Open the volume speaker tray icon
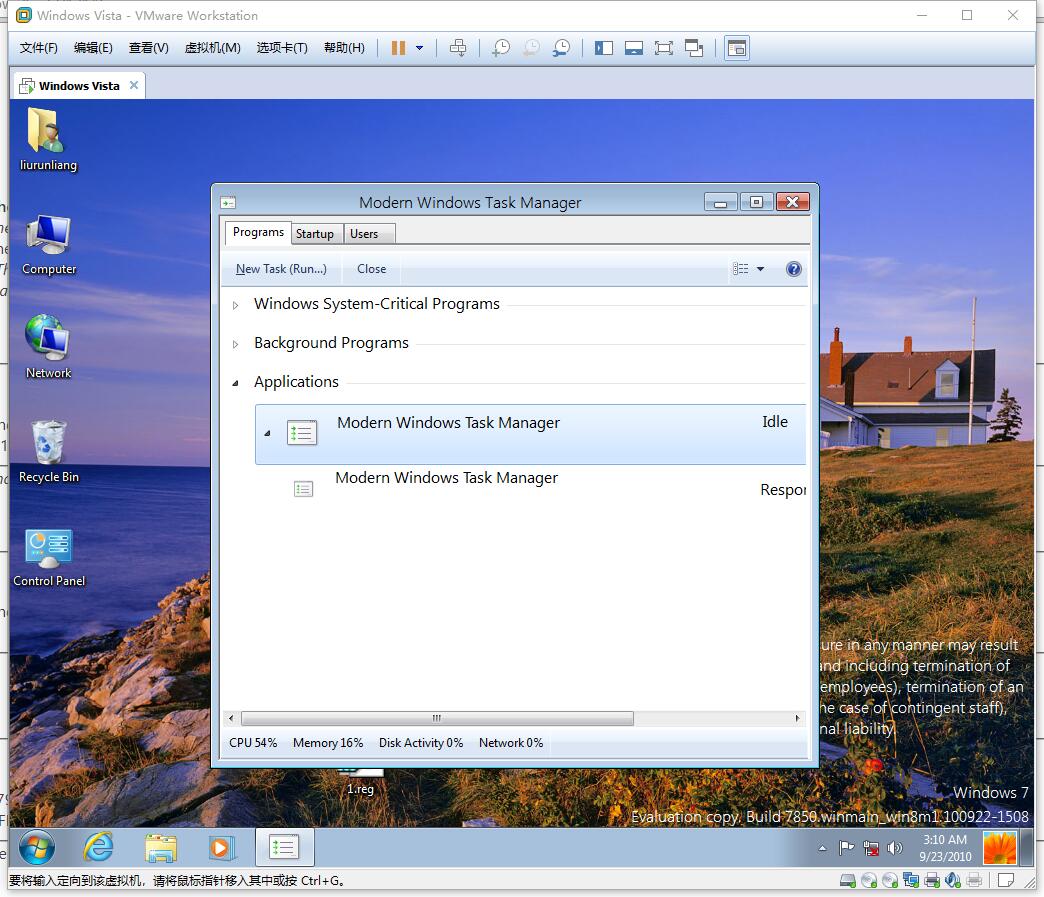Screen dimensions: 1044x897 (x=895, y=848)
